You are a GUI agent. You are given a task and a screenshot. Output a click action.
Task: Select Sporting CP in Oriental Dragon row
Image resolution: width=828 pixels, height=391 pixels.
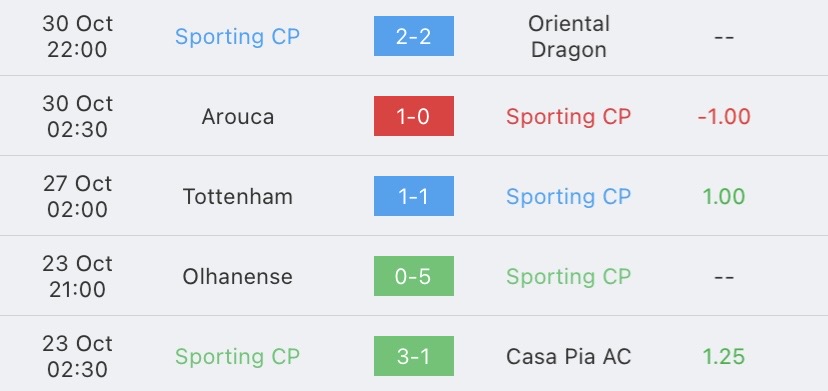tap(237, 36)
